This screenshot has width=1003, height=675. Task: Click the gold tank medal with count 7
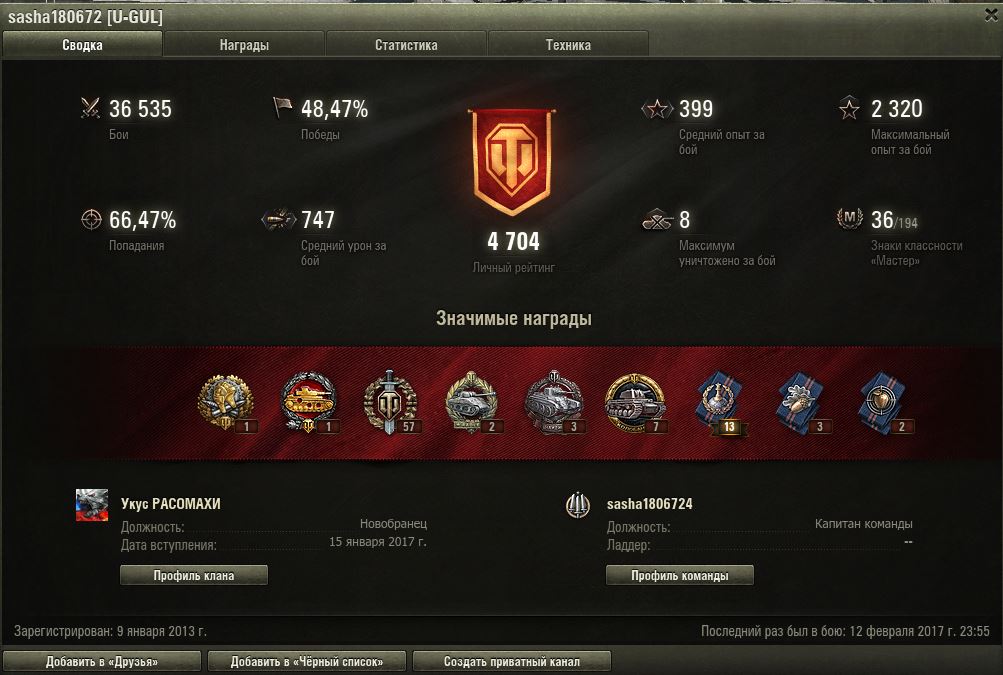635,403
